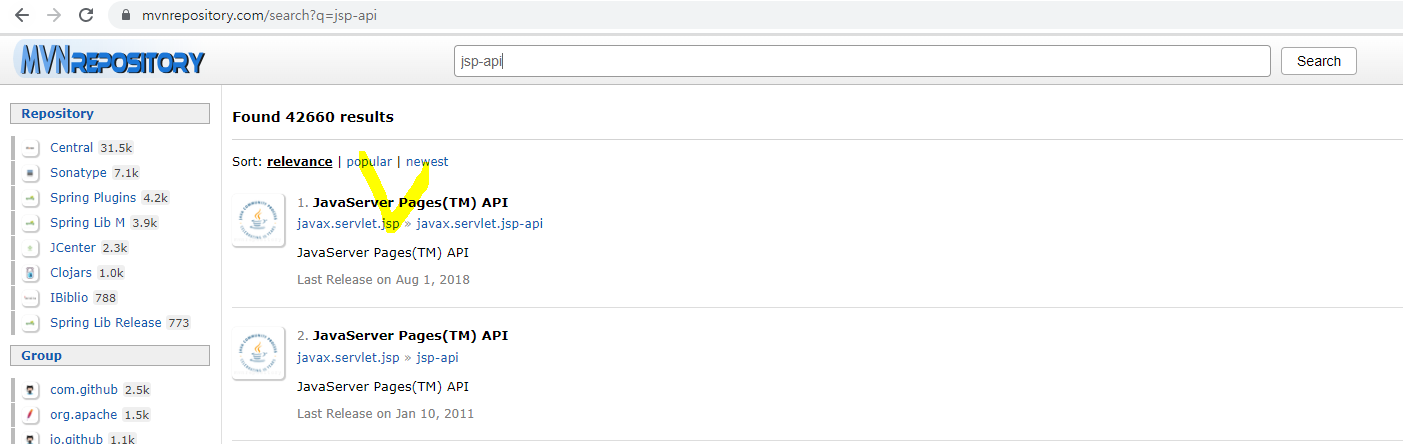This screenshot has height=444, width=1403.
Task: Click the padlock icon in address bar
Action: [126, 16]
